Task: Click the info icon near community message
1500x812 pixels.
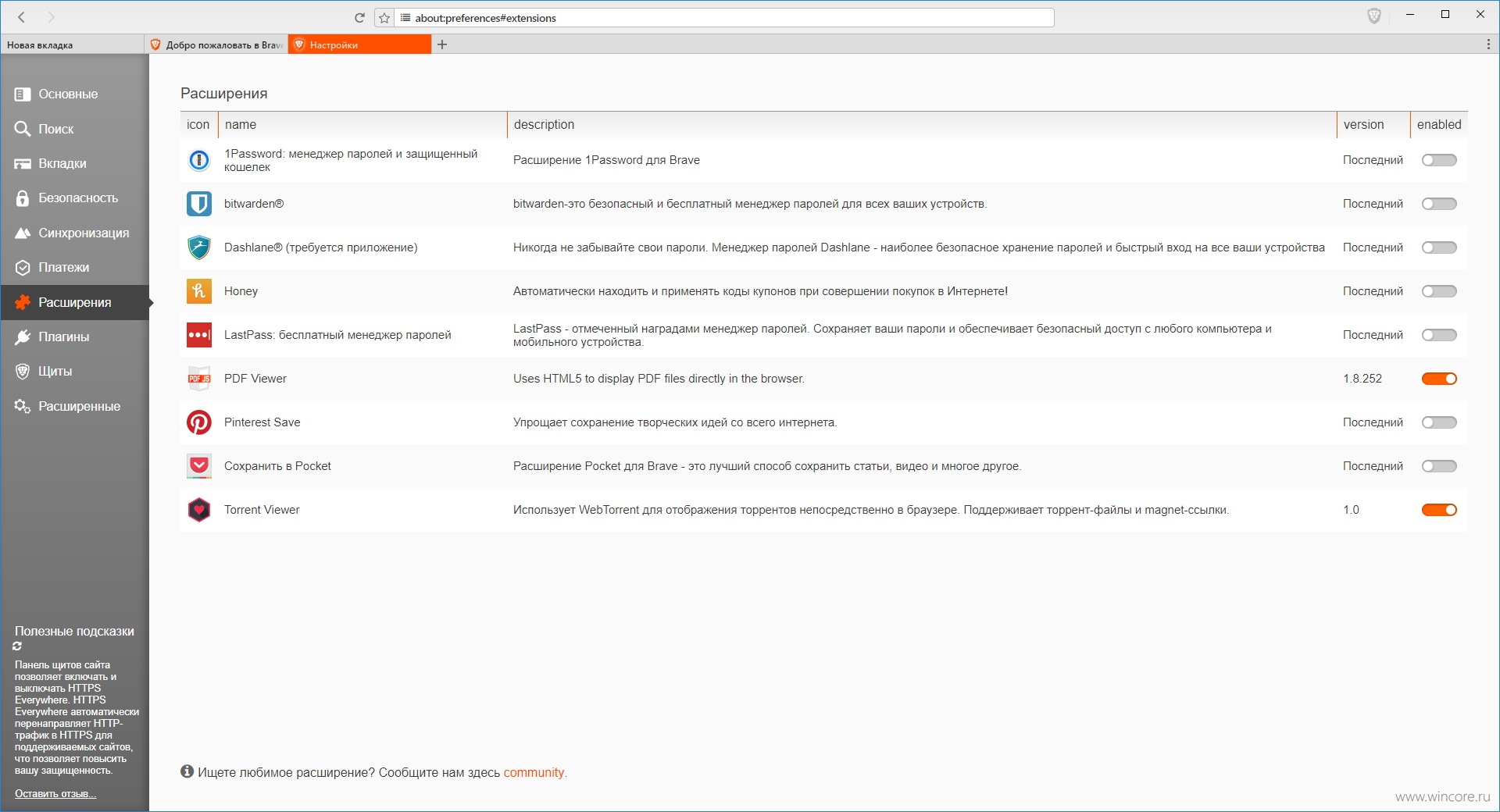Action: (187, 771)
